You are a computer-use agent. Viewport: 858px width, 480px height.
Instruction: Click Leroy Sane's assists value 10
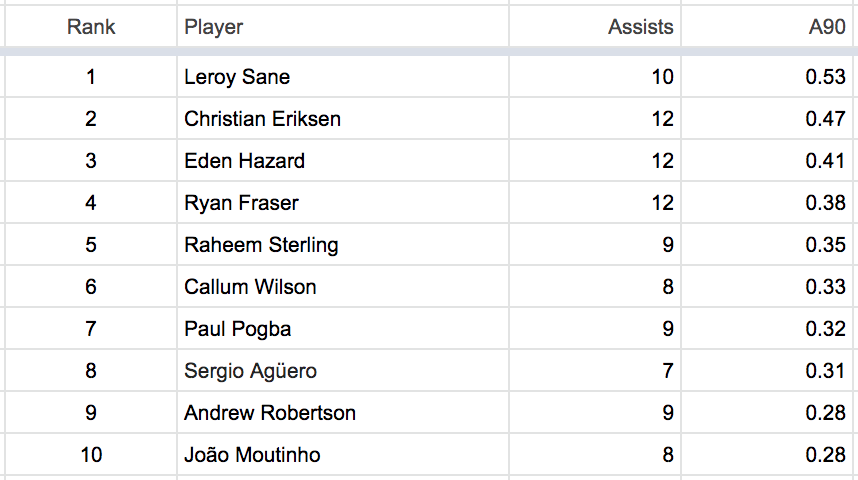coord(662,77)
